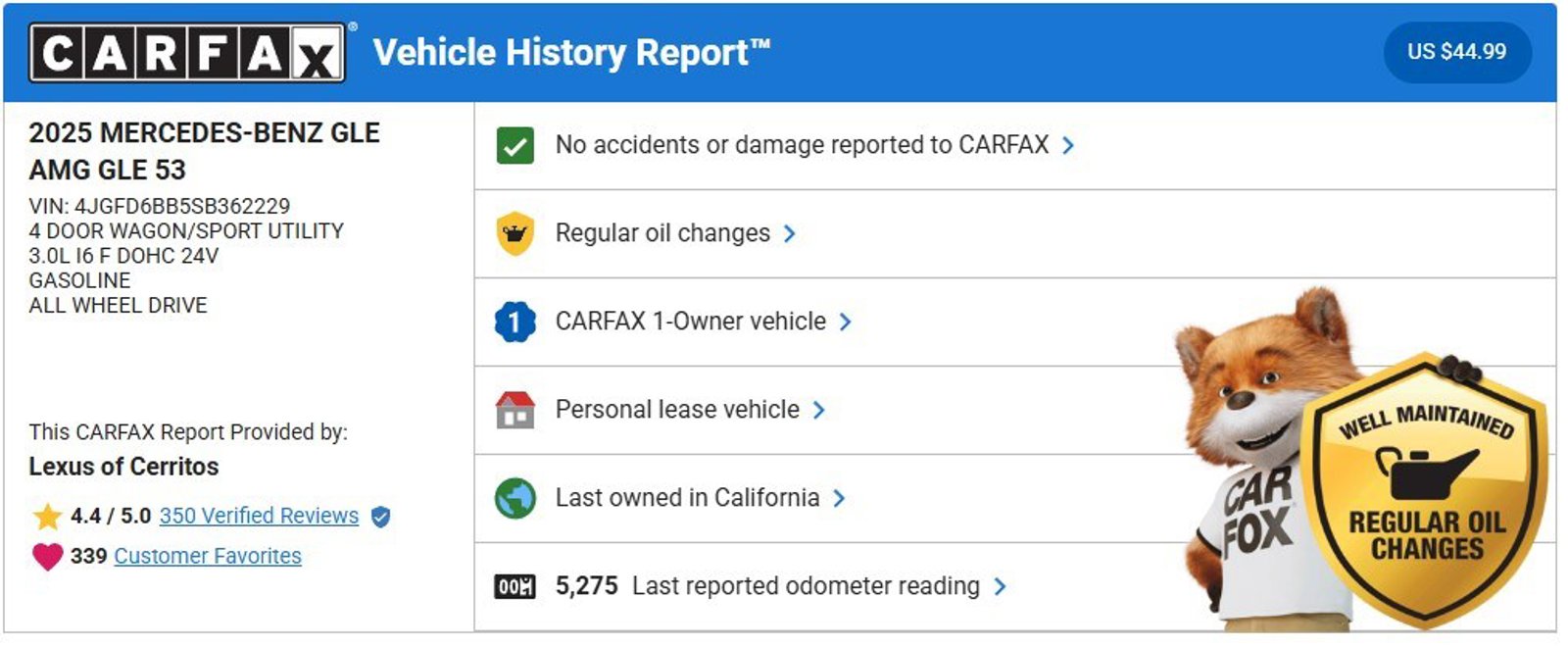Expand the Regular oil changes chevron

(790, 234)
